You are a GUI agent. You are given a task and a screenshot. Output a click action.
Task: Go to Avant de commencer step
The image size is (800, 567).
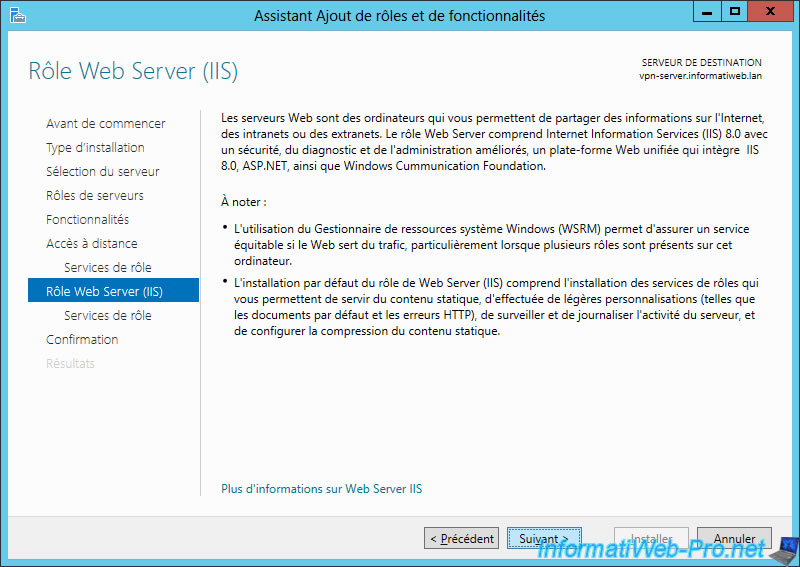pyautogui.click(x=106, y=124)
